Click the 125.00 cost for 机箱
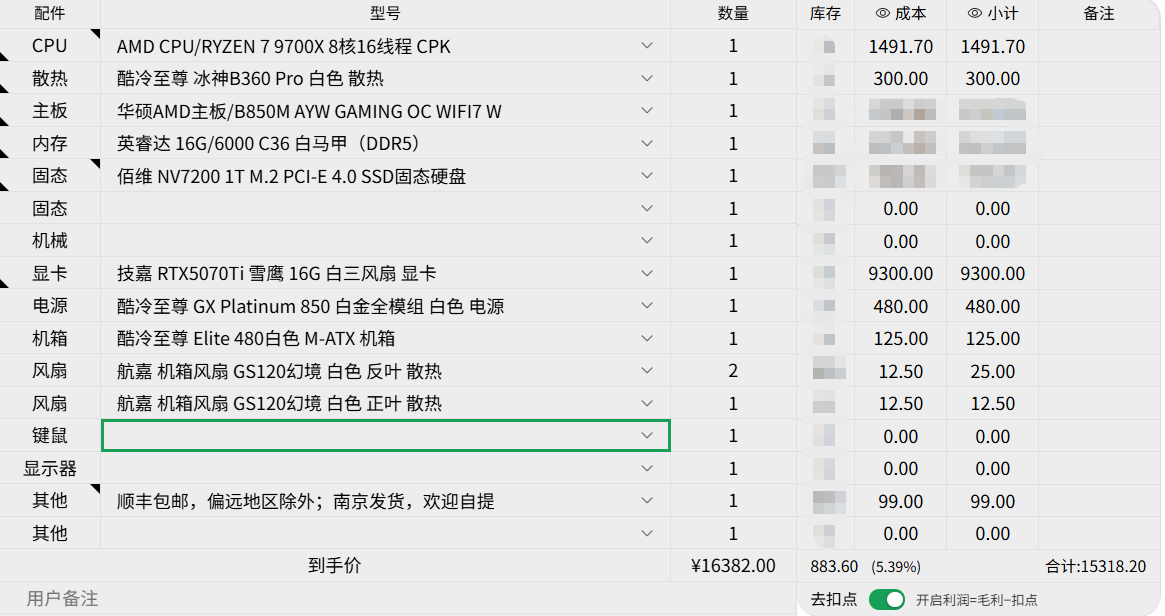 coord(900,339)
